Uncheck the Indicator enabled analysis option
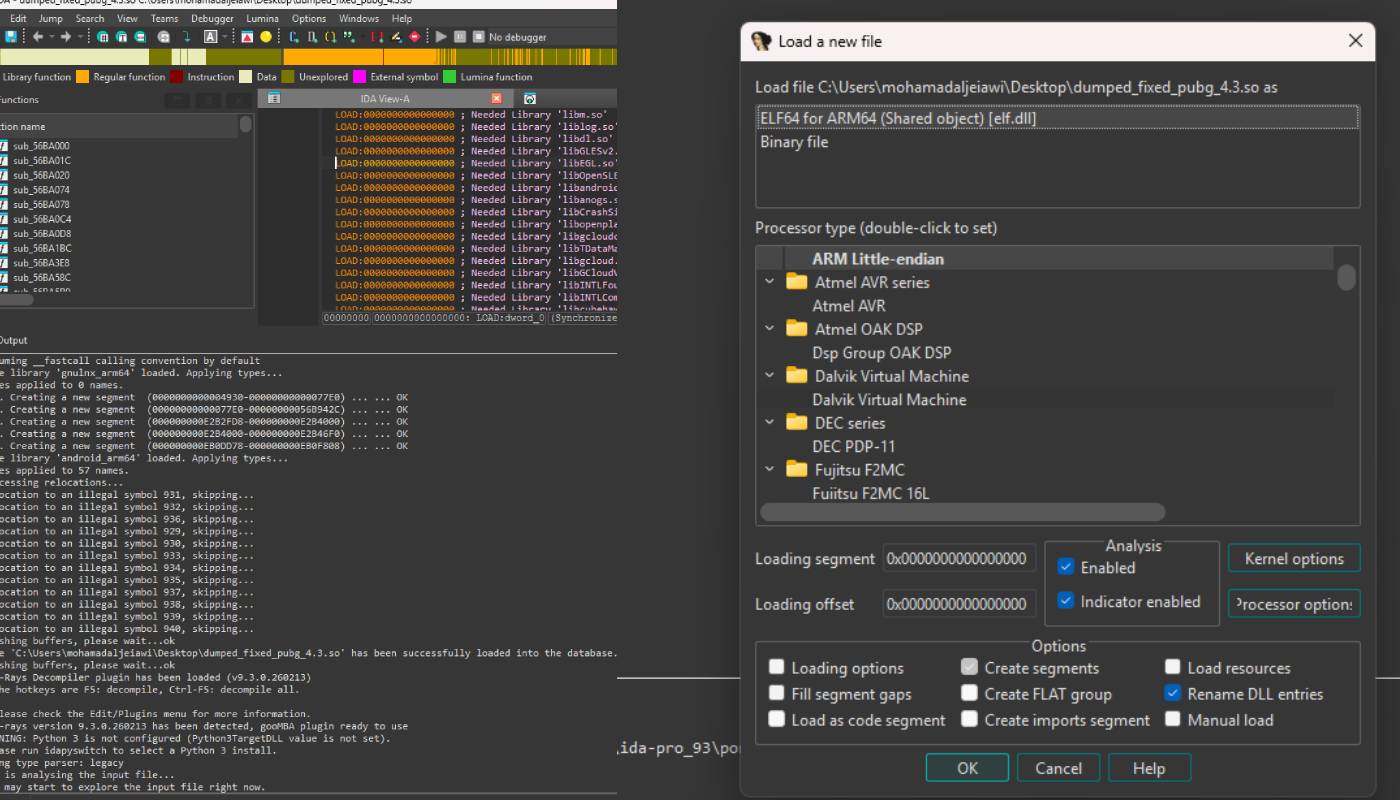 pyautogui.click(x=1066, y=602)
